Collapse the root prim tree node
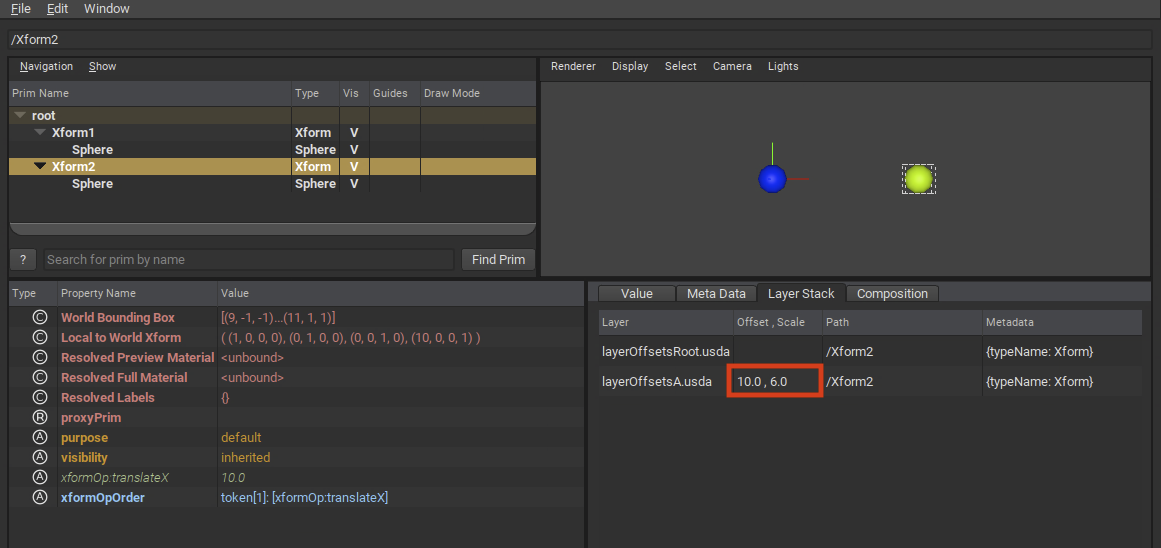 [x=20, y=115]
